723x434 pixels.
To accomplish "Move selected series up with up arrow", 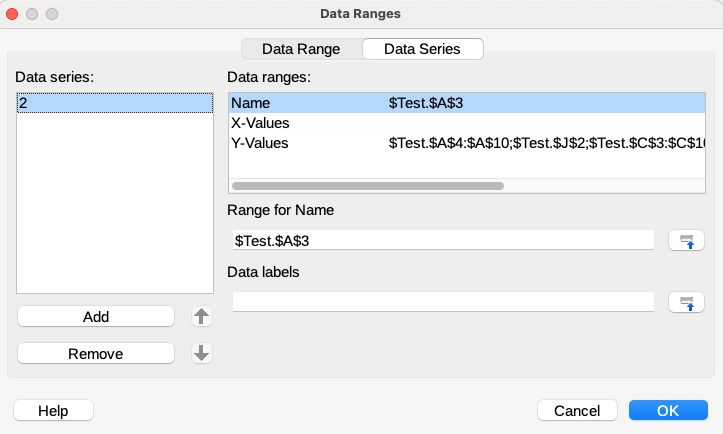I will (x=202, y=316).
